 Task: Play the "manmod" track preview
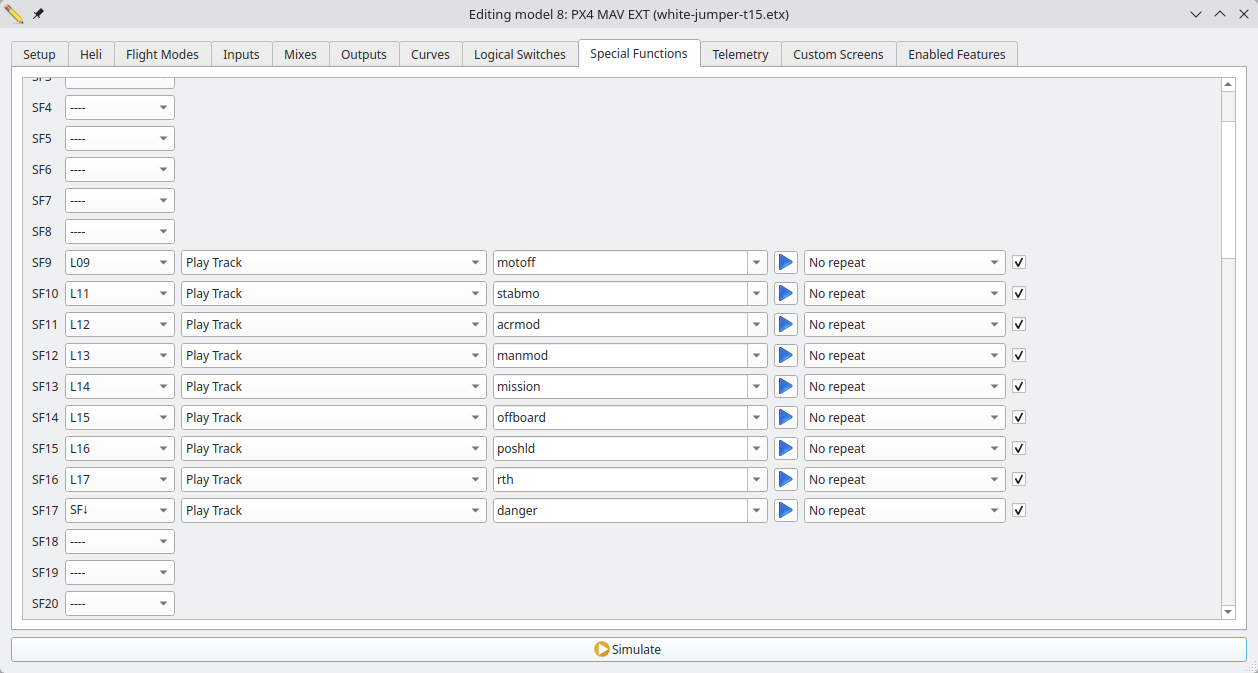pyautogui.click(x=785, y=355)
